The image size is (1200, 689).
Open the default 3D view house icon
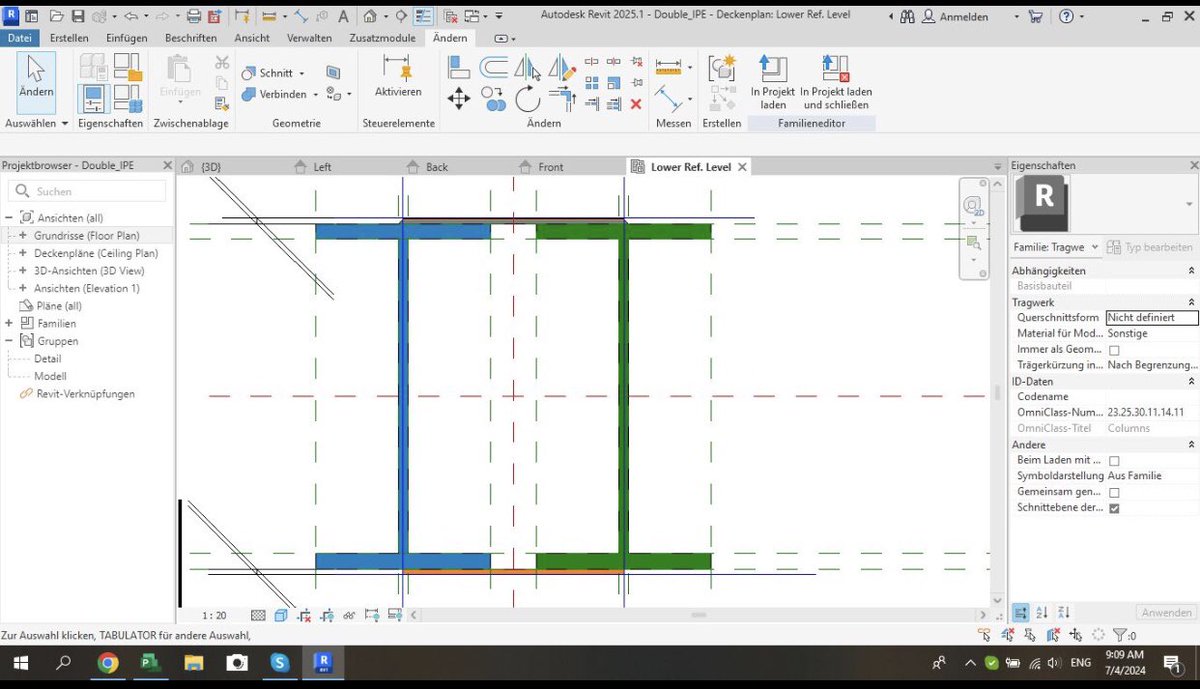coord(371,16)
